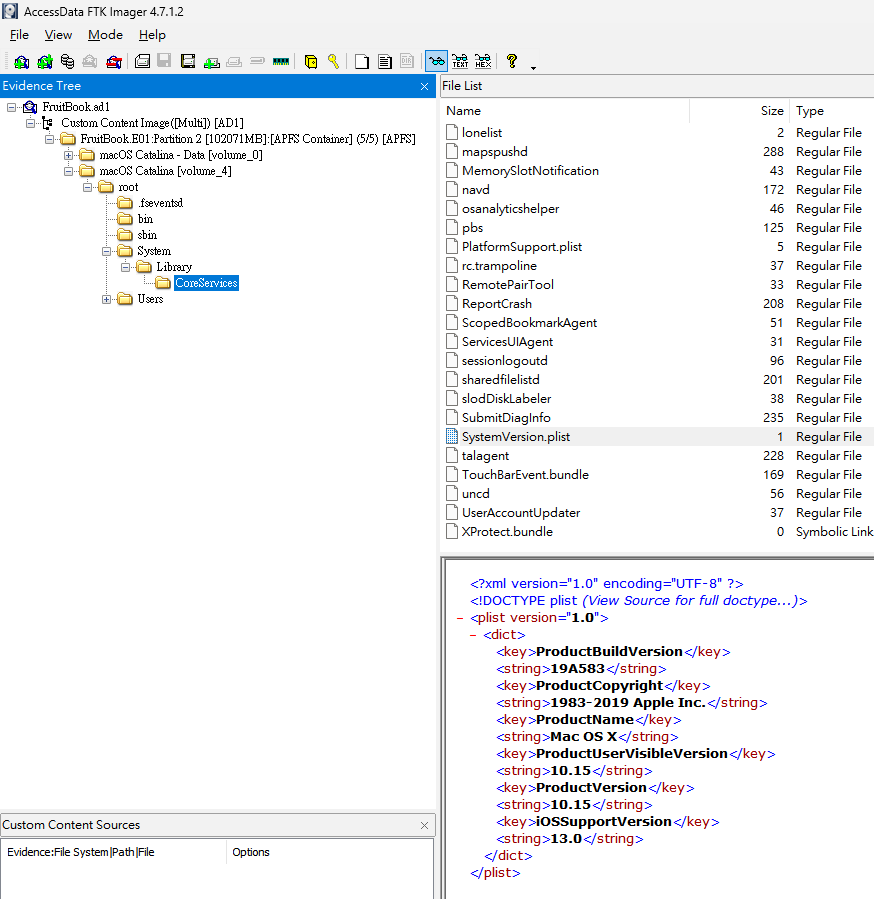This screenshot has height=899, width=874.
Task: Toggle automatic file view mode (glasses icon)
Action: point(436,61)
